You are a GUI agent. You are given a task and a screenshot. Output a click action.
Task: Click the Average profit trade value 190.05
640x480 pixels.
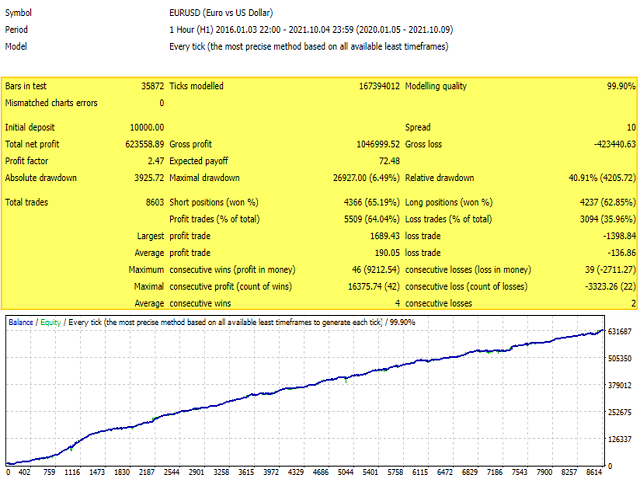(387, 253)
